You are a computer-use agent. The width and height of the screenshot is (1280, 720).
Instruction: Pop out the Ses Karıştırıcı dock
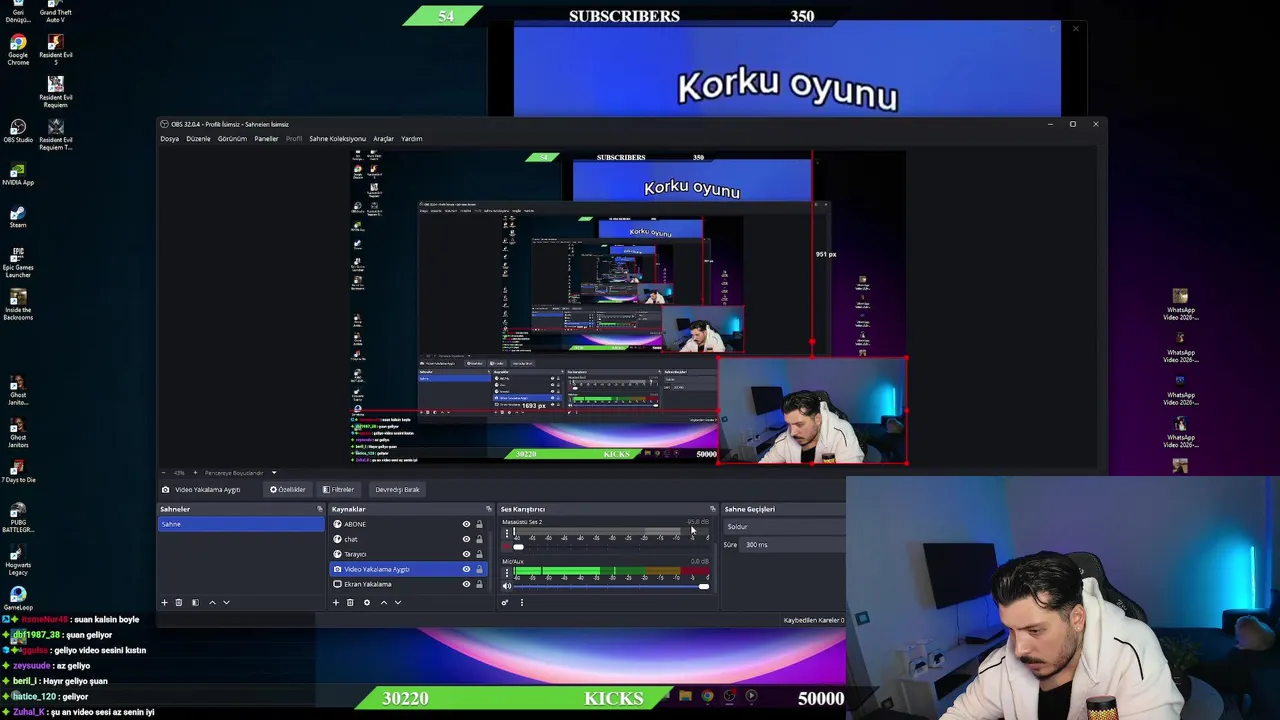pyautogui.click(x=713, y=509)
